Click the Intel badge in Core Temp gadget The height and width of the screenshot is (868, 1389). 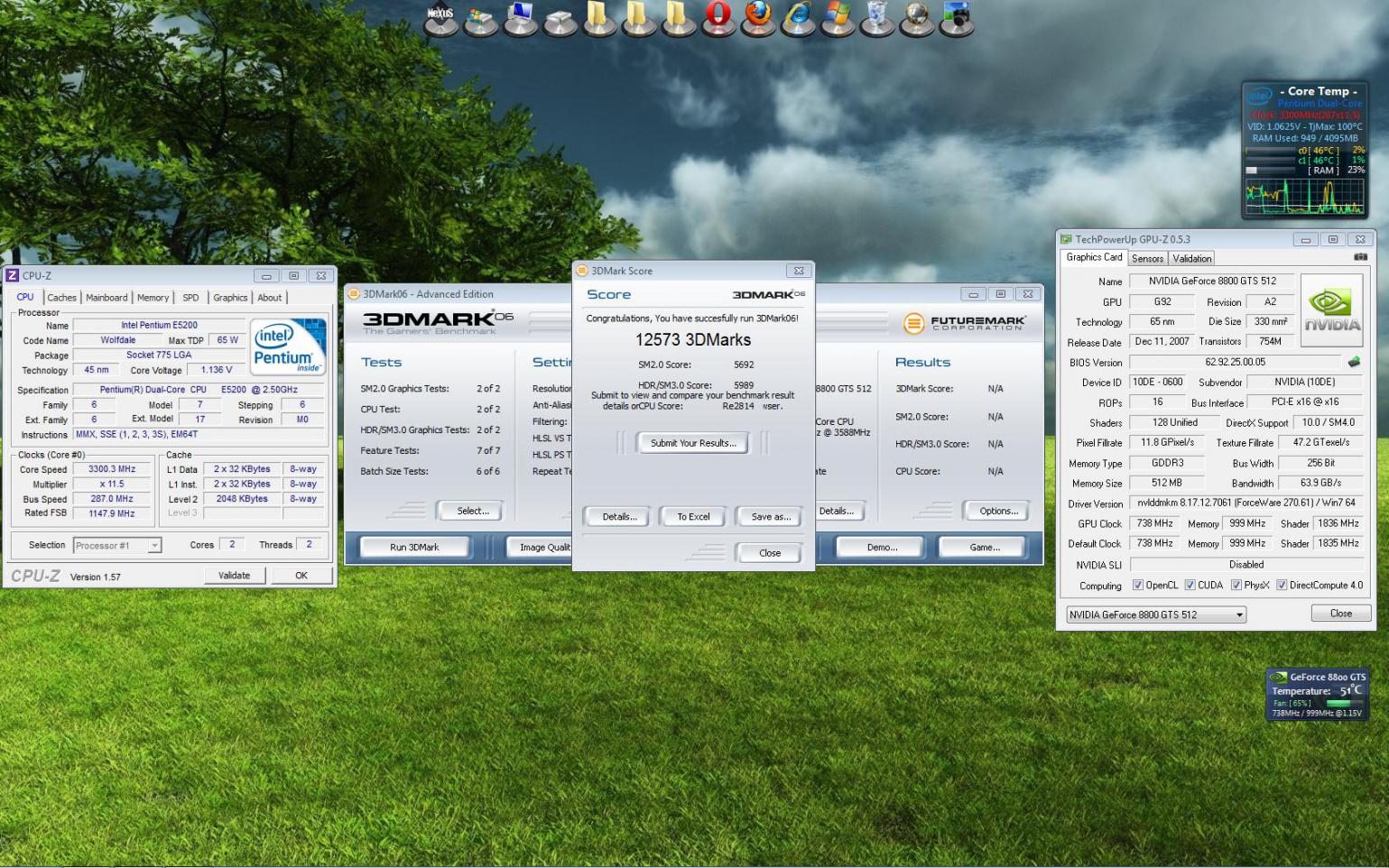(x=1259, y=95)
